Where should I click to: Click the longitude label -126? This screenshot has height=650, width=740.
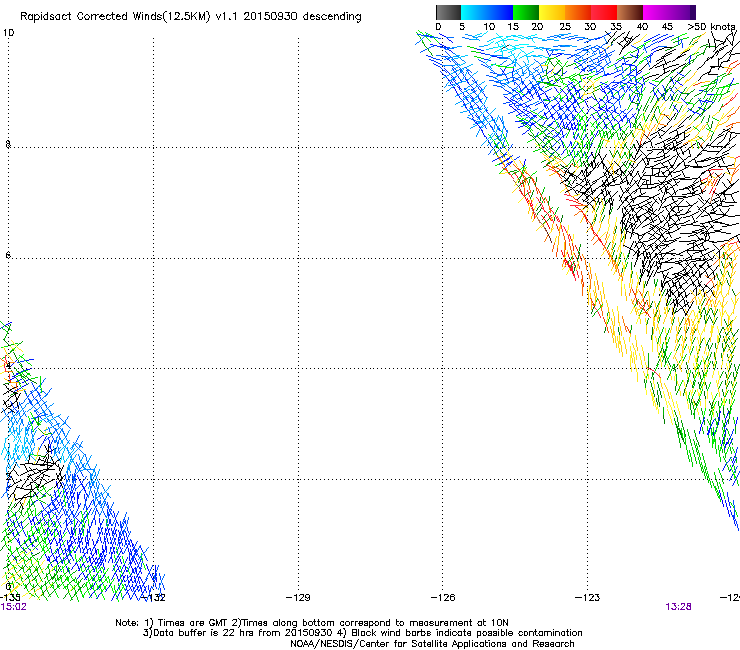coord(443,598)
